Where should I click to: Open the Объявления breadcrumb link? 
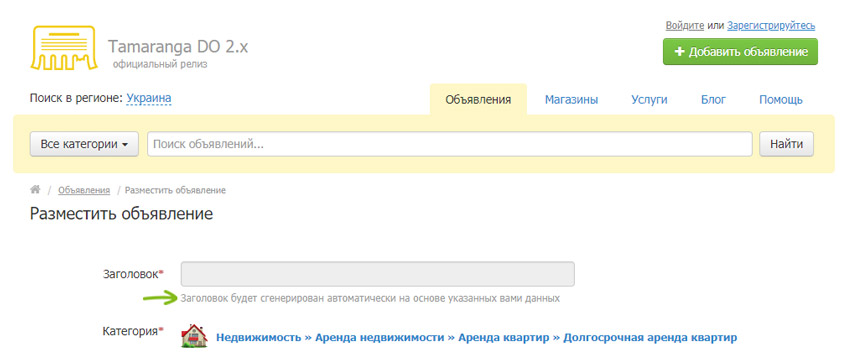point(84,190)
